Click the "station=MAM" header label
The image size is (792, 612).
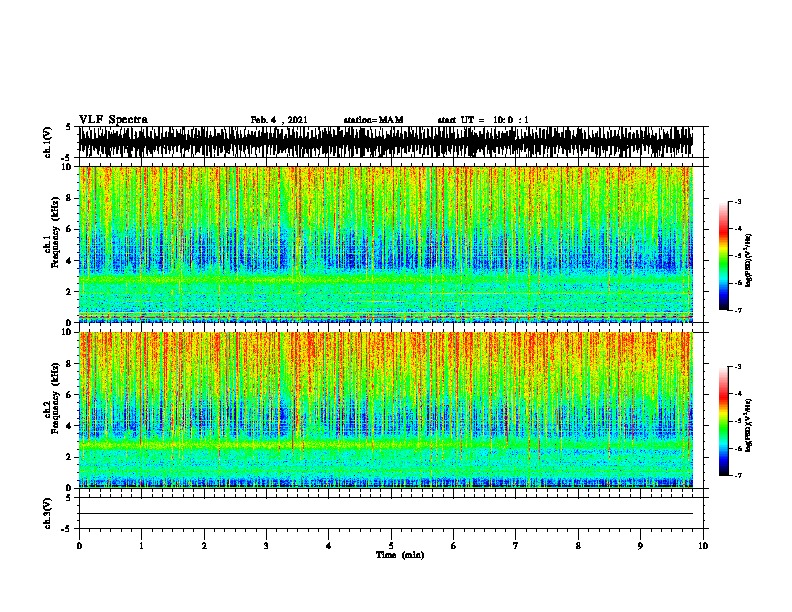[x=373, y=120]
